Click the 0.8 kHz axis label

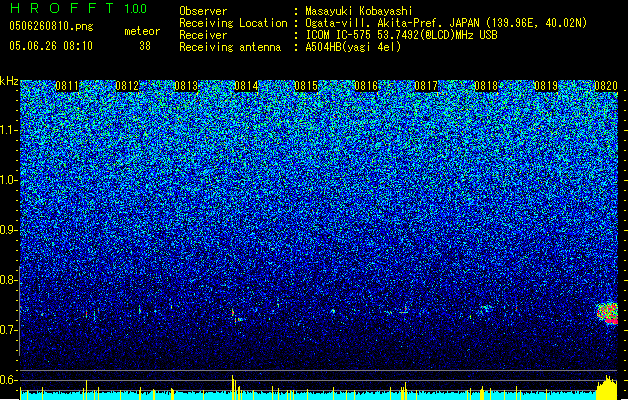pos(9,280)
